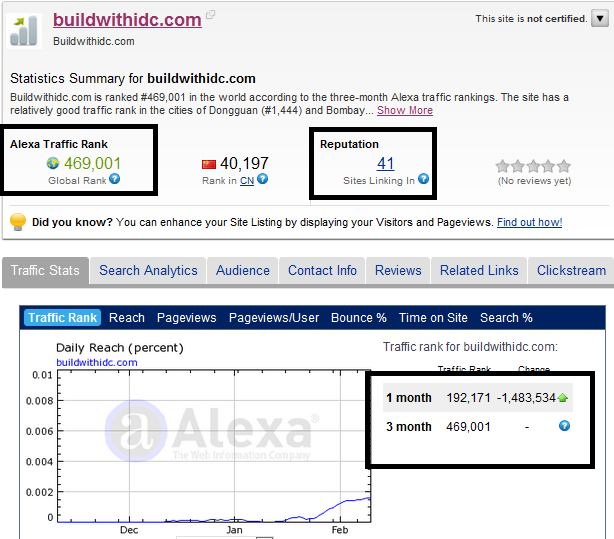Open the CN country rank link
The width and height of the screenshot is (614, 539).
[247, 181]
